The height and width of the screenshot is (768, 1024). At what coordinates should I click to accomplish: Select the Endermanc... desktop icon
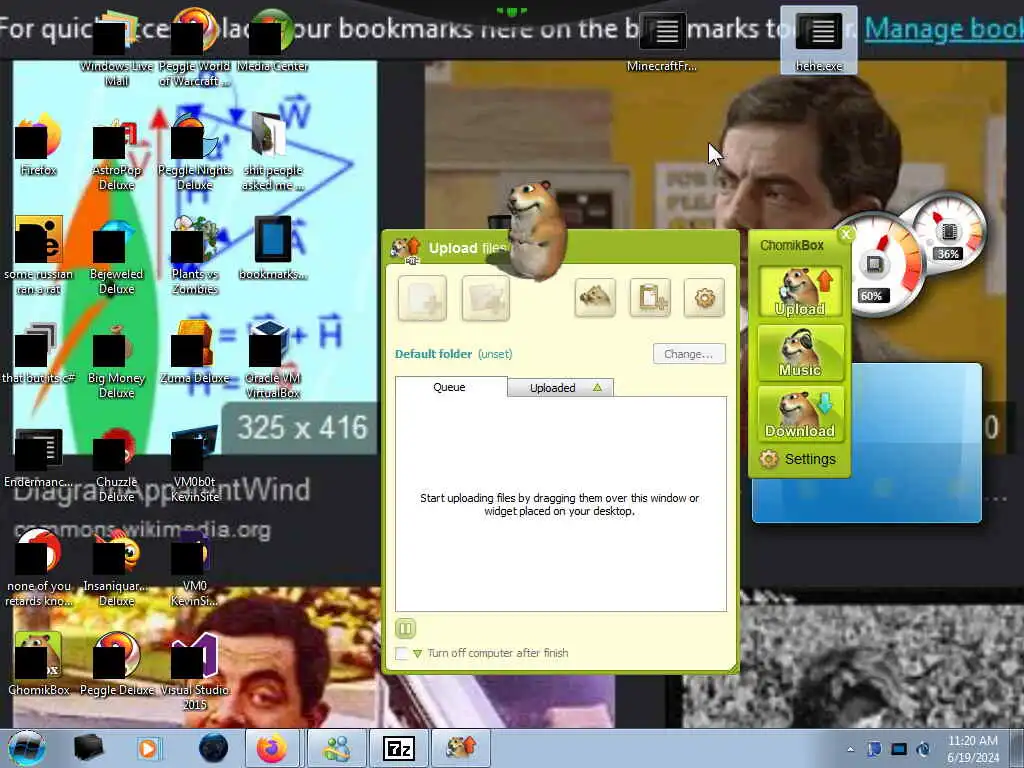coord(39,457)
